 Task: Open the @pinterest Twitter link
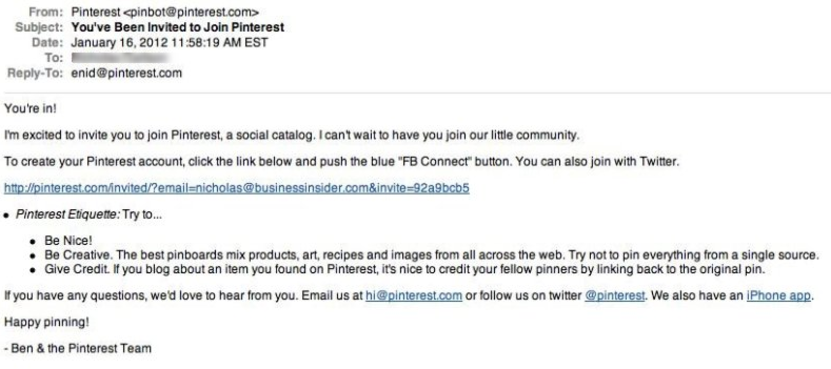(x=615, y=296)
